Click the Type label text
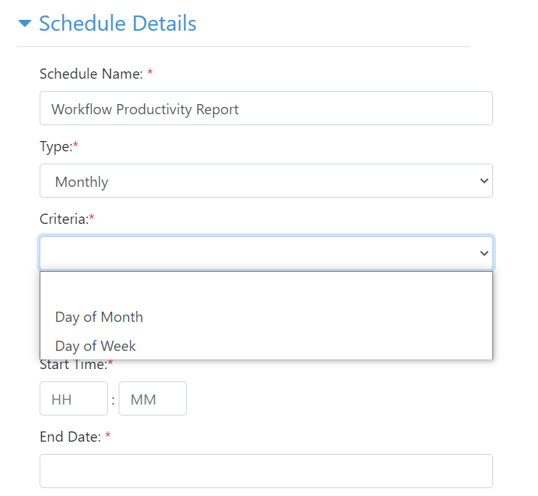Viewport: 538px width, 496px height. 56,146
